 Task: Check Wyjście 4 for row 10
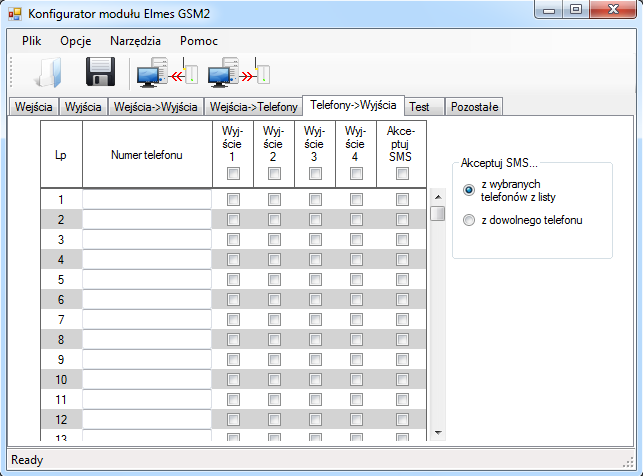(356, 380)
